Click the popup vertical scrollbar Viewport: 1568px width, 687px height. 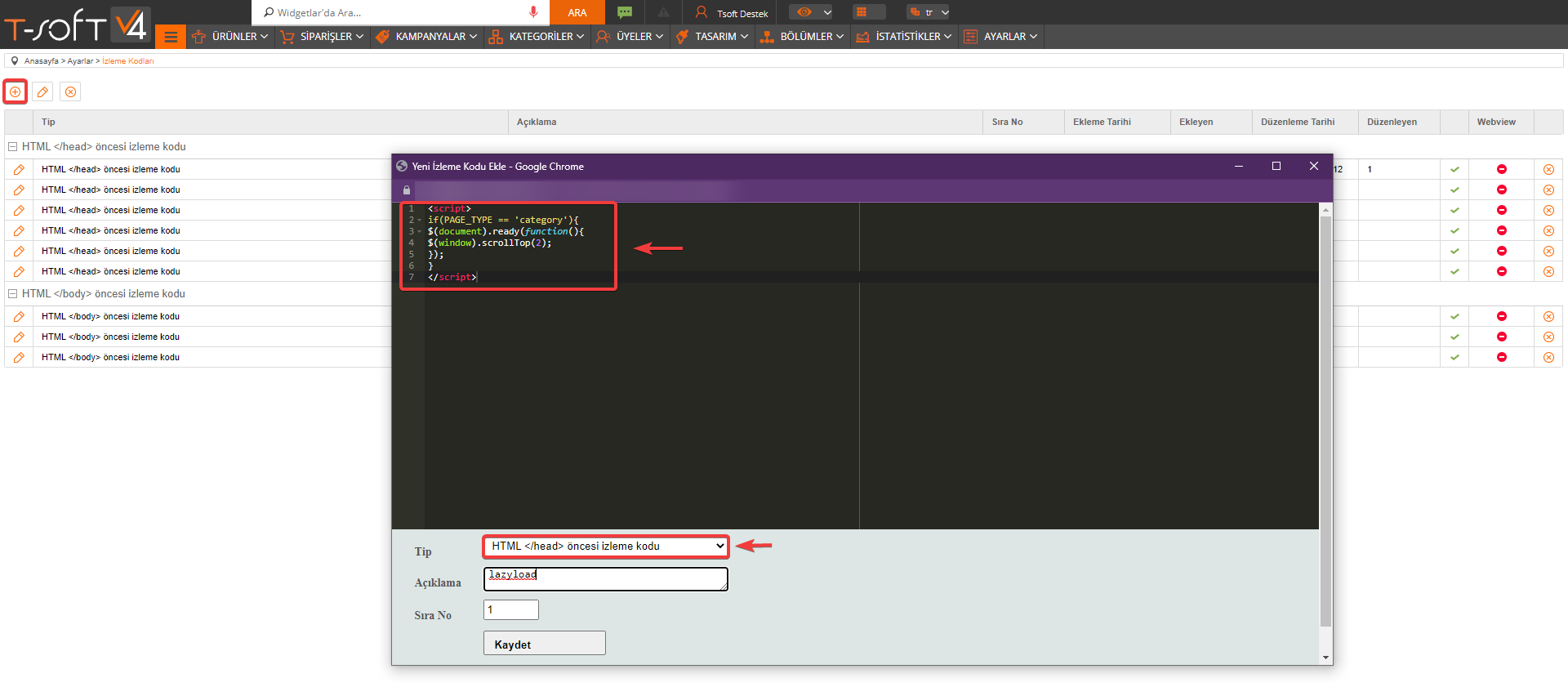click(x=1325, y=421)
